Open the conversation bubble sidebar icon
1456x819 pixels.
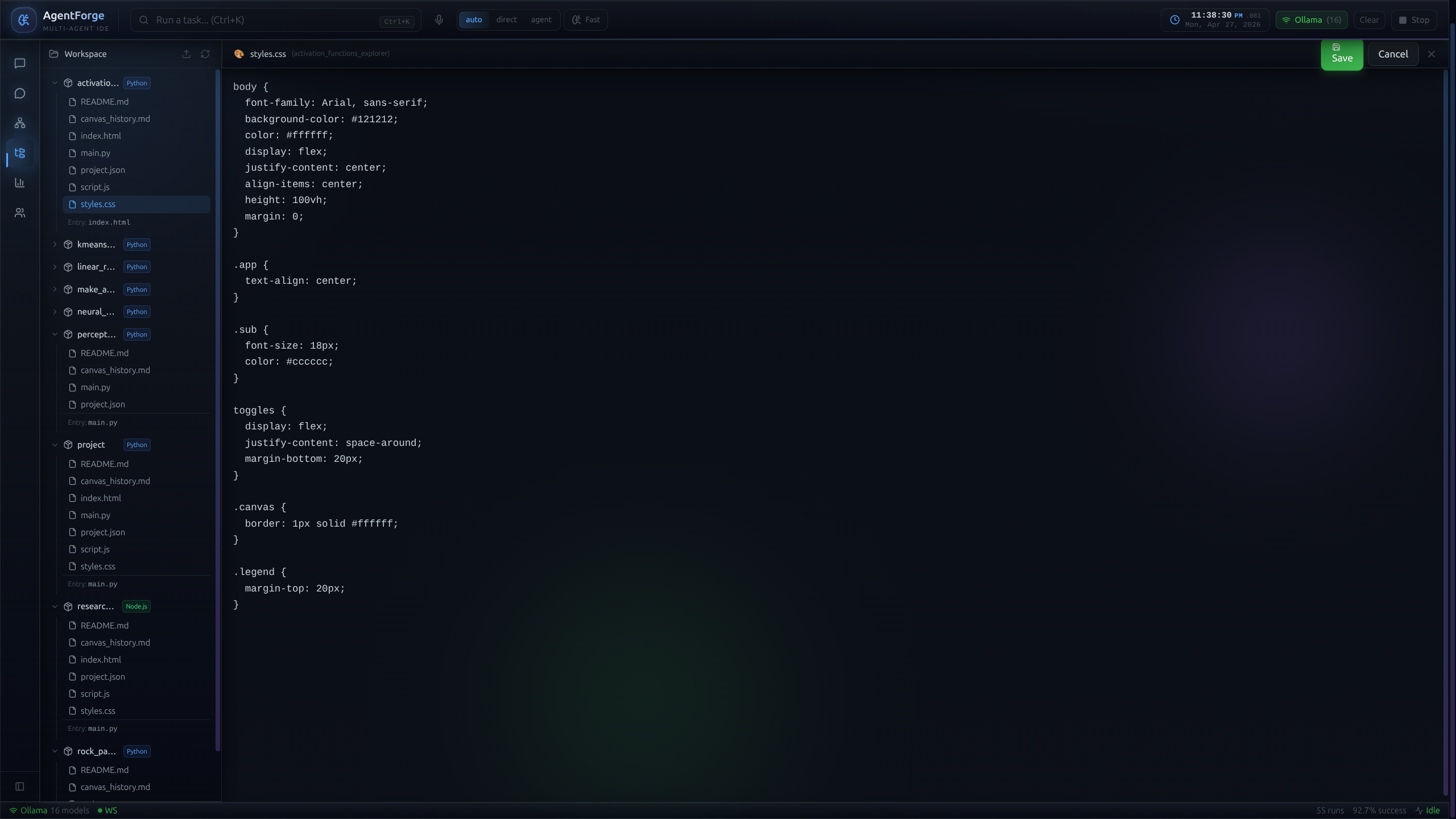(x=20, y=93)
